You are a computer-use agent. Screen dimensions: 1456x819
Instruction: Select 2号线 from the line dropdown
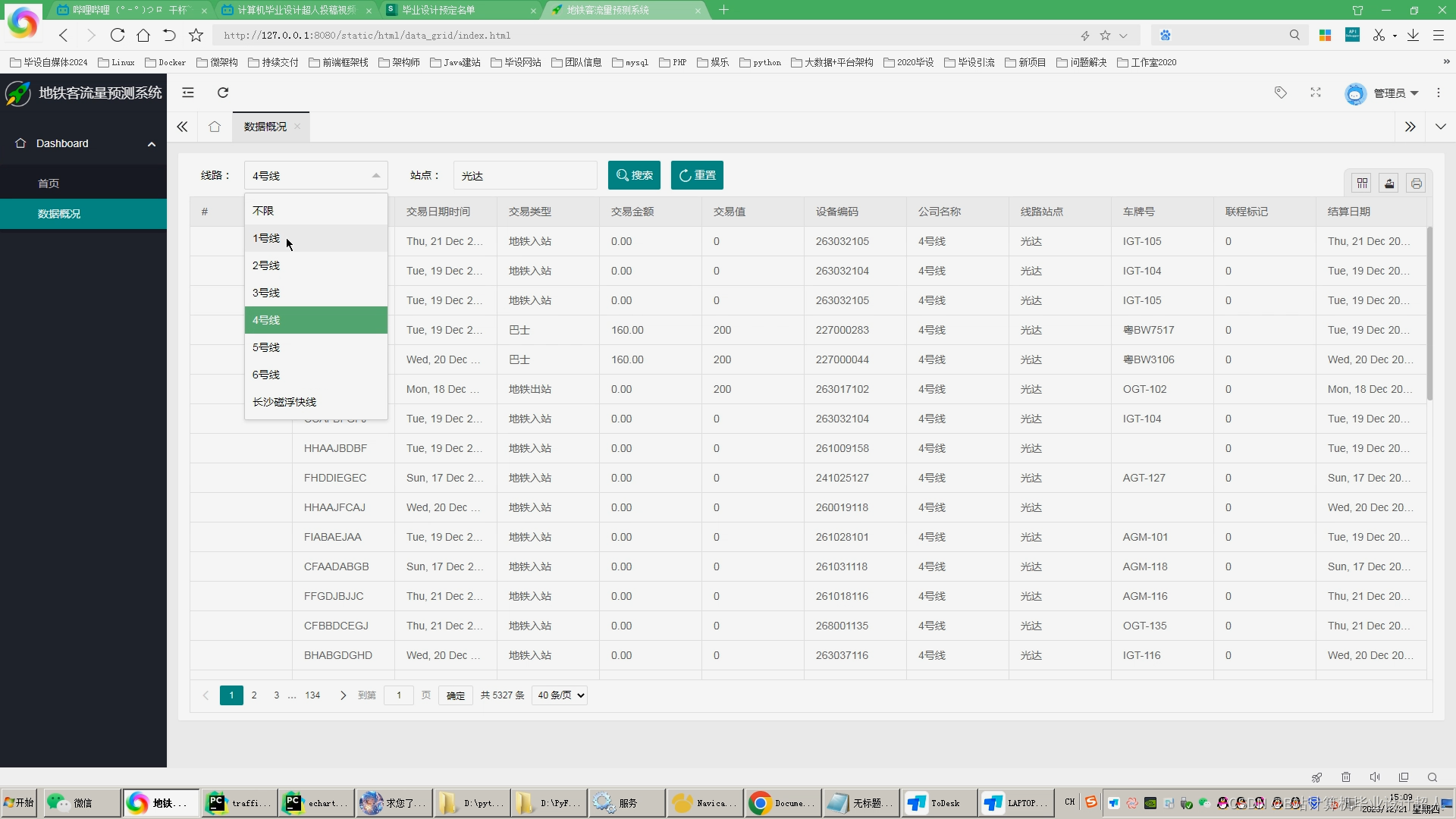[266, 265]
